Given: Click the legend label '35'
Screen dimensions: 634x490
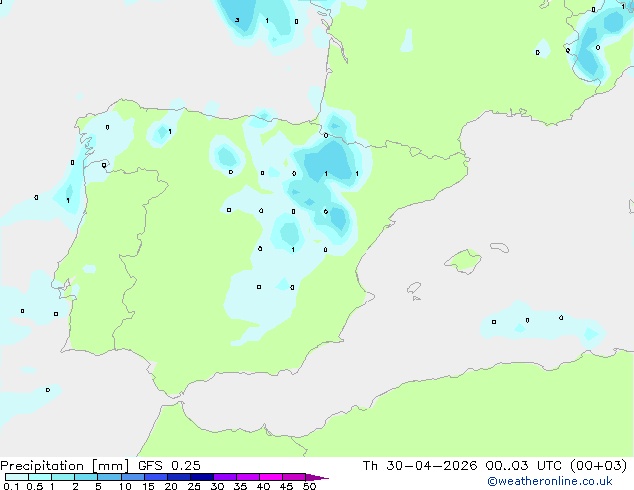Looking at the screenshot, I should tap(240, 486).
